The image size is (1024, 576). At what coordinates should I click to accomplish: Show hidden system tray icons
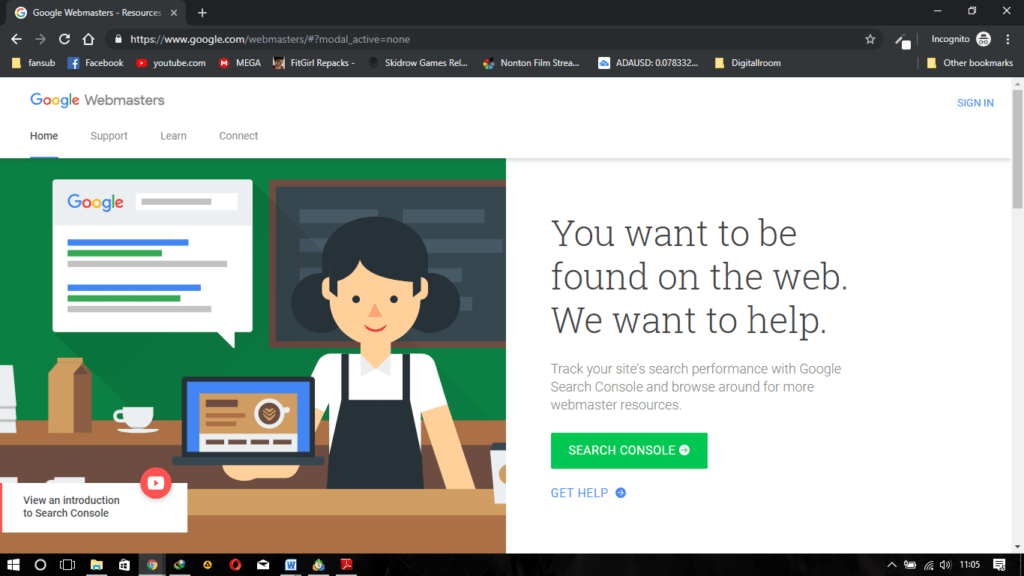point(891,565)
